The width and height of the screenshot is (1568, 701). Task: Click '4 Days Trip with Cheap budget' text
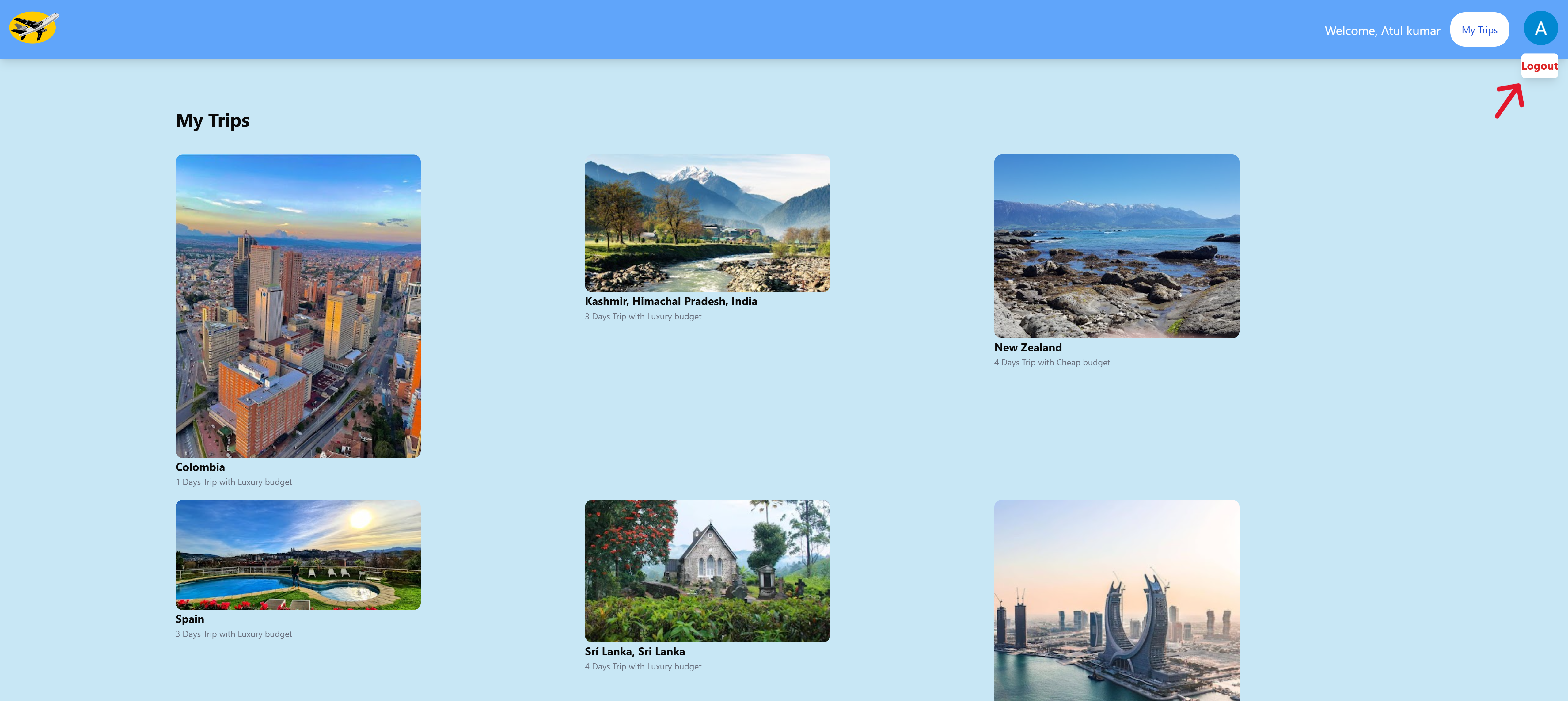click(x=1052, y=362)
